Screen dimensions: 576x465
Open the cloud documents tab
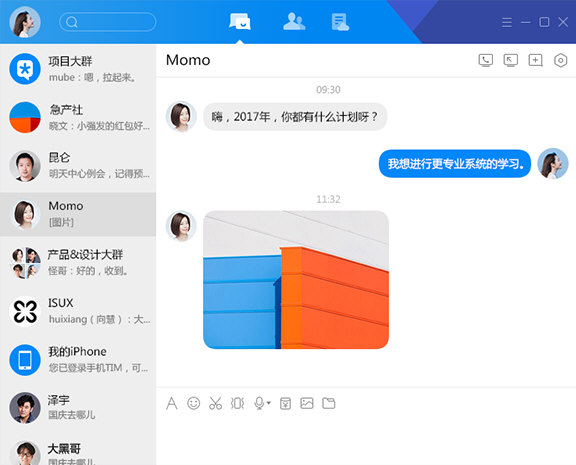tap(340, 22)
